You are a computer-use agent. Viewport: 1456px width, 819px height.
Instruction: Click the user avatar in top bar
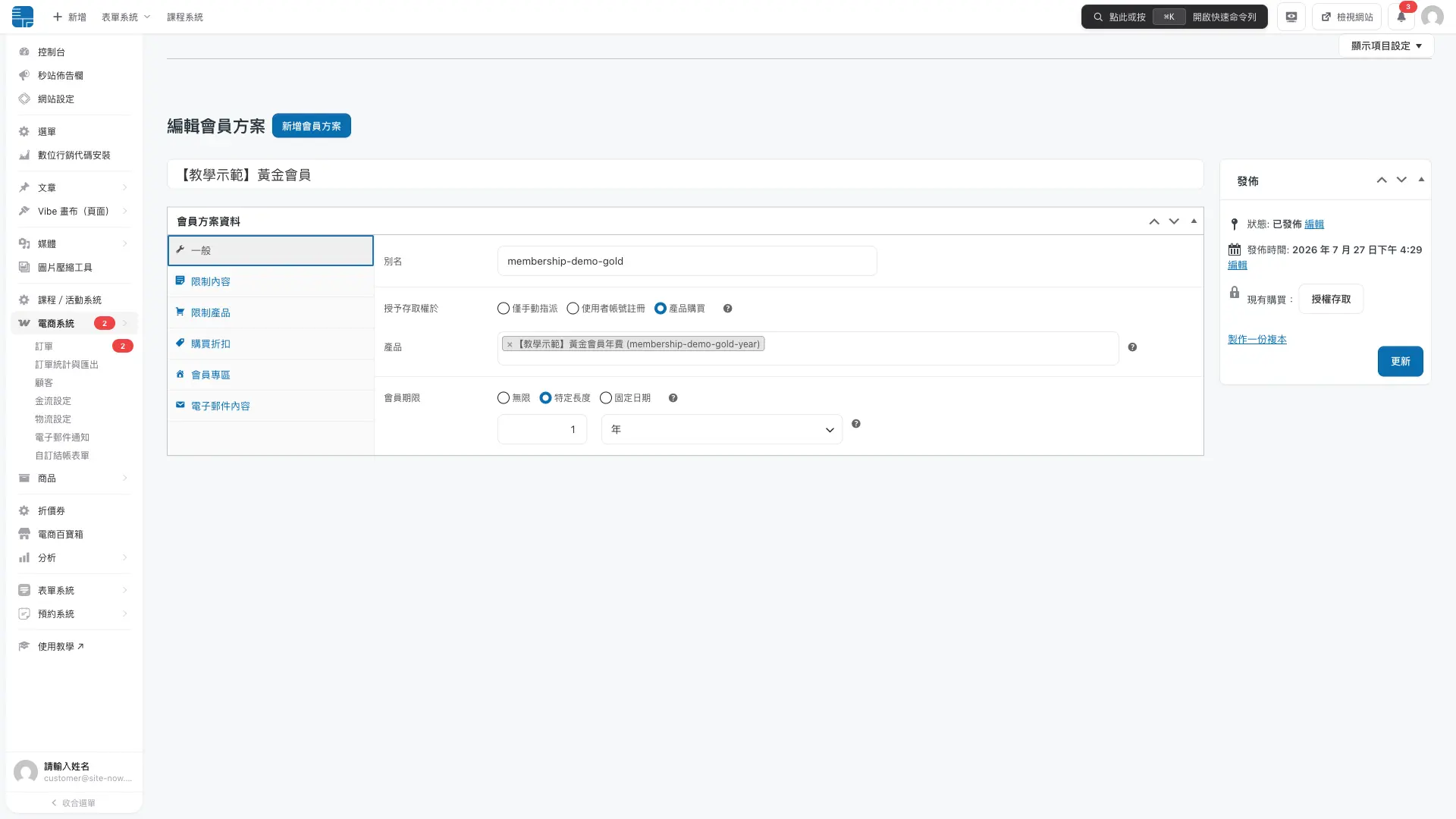pyautogui.click(x=1432, y=17)
